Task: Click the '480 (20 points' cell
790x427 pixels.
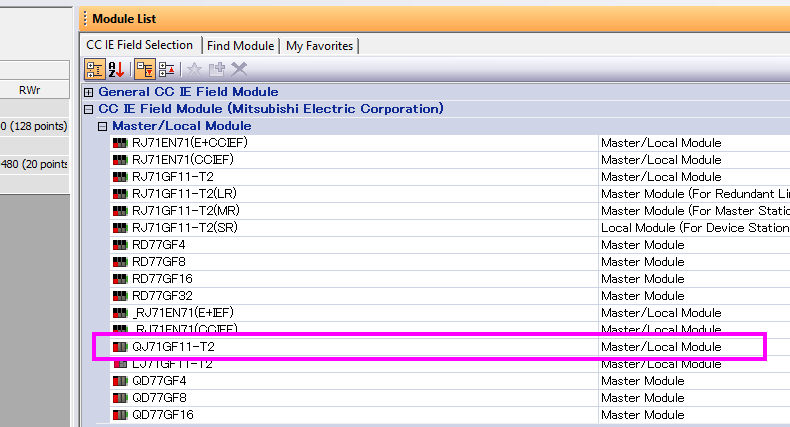Action: [34, 164]
